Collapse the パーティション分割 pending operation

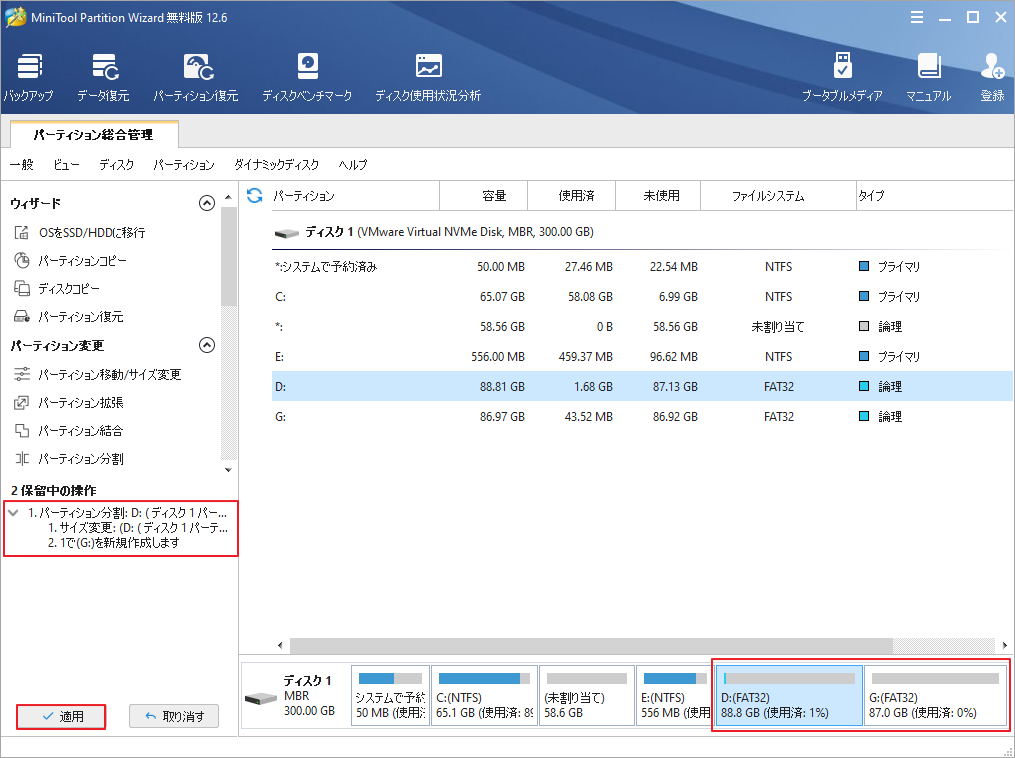pos(11,511)
